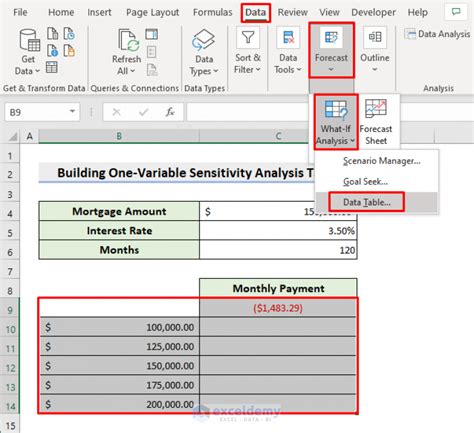474x433 pixels.
Task: Click the Sort & Filter funnel icon
Action: (x=248, y=37)
